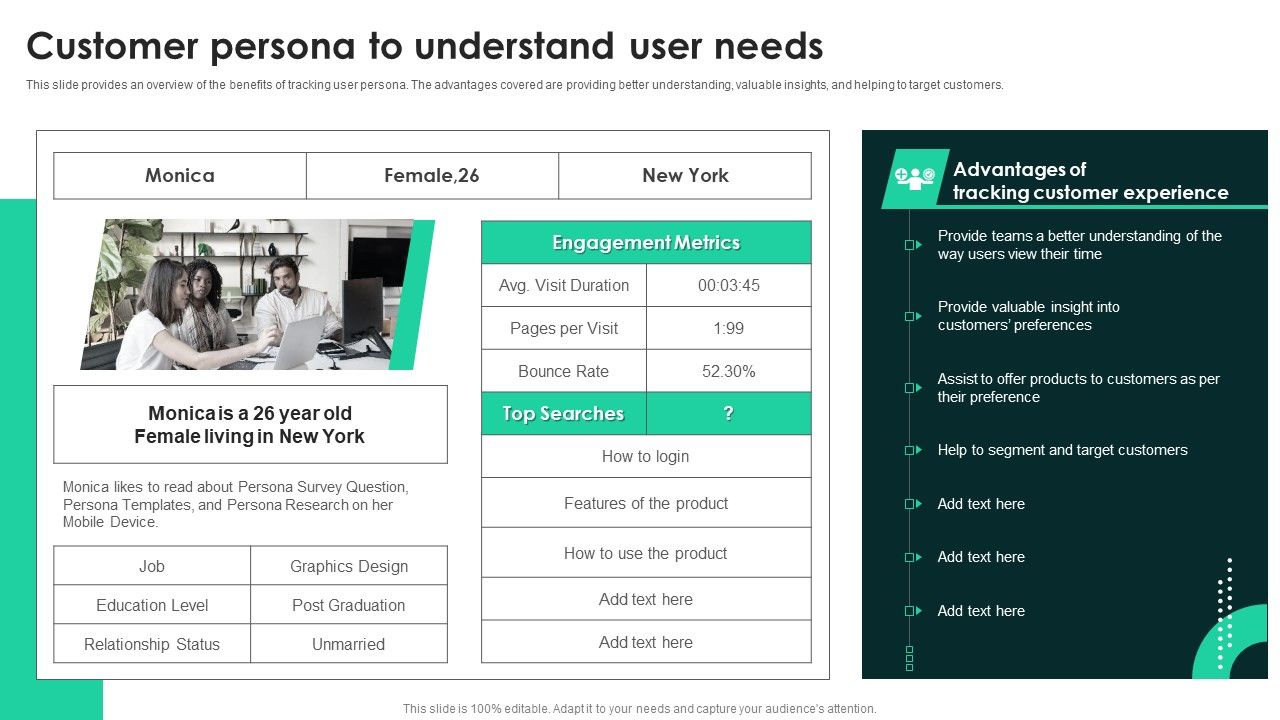The width and height of the screenshot is (1280, 720).
Task: Select the 'Job' label cell
Action: coord(152,566)
